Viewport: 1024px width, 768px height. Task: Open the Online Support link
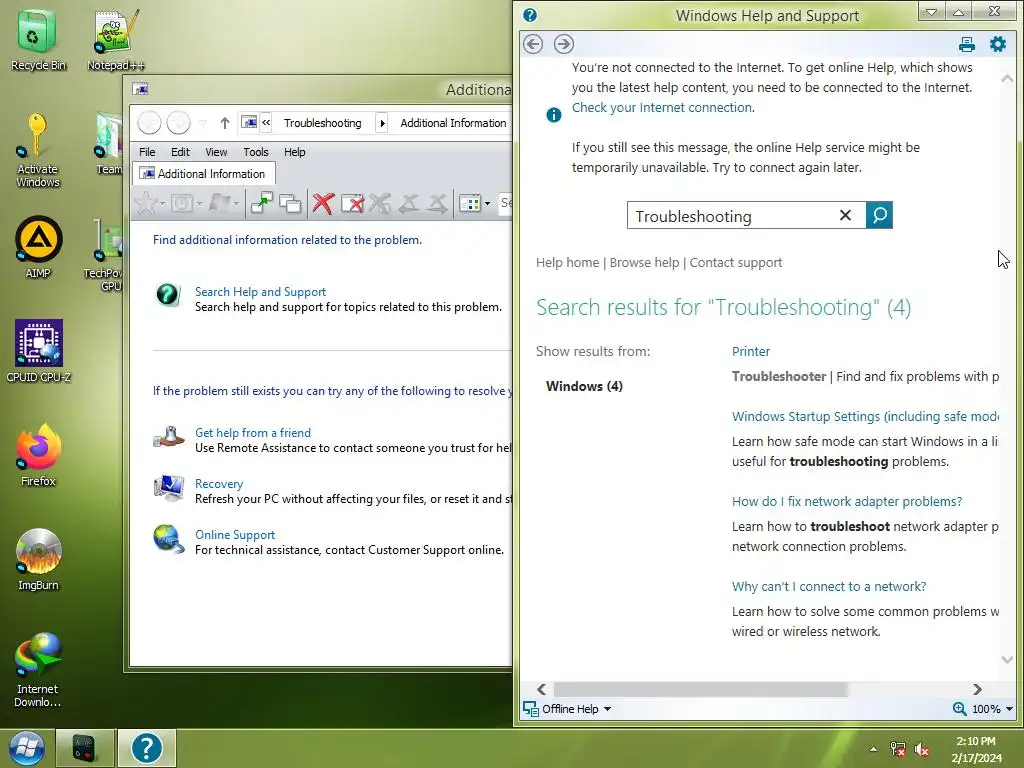235,534
